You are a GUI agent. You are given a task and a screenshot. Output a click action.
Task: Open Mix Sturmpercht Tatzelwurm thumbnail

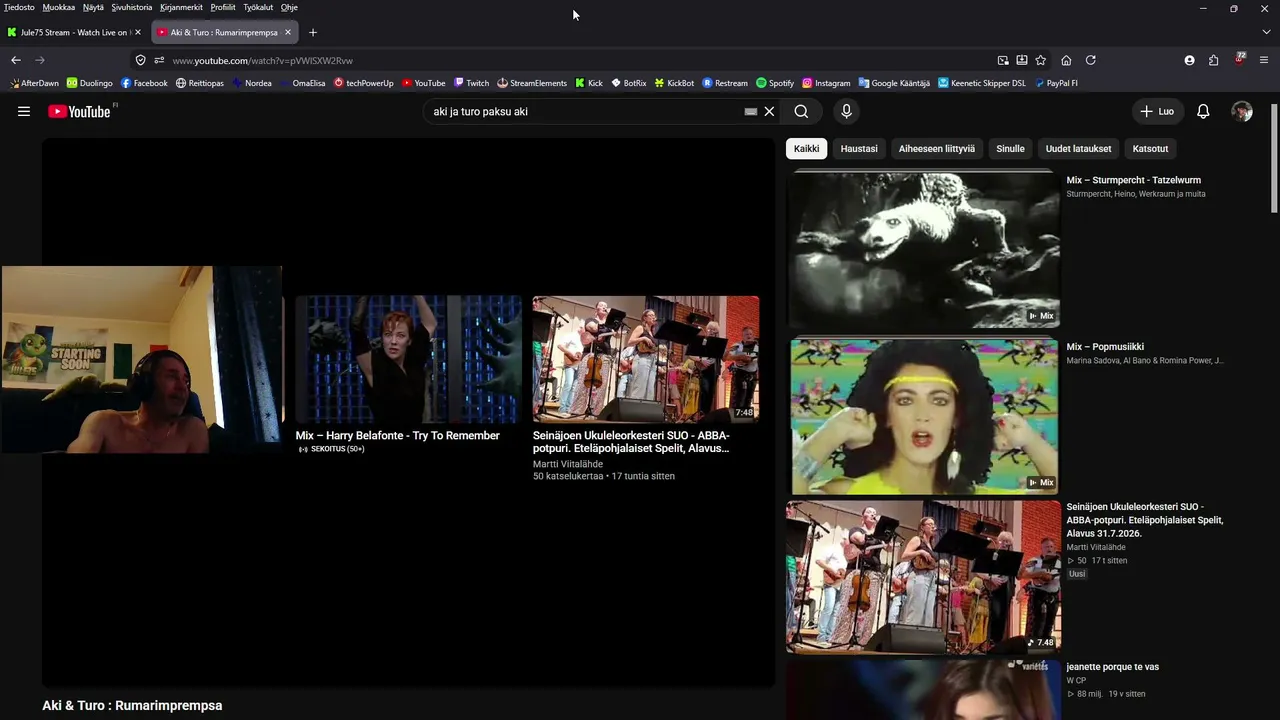click(924, 249)
